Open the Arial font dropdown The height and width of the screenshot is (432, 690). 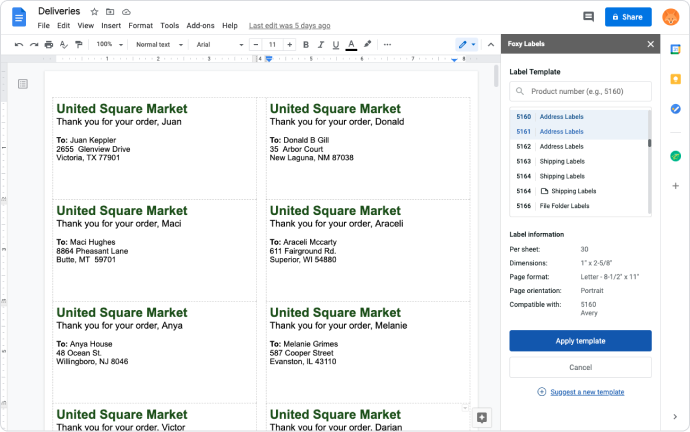[x=220, y=44]
